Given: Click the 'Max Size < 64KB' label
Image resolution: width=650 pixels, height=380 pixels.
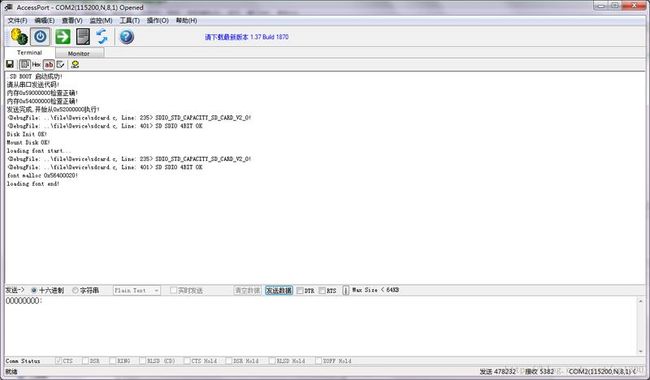Looking at the screenshot, I should [x=376, y=290].
